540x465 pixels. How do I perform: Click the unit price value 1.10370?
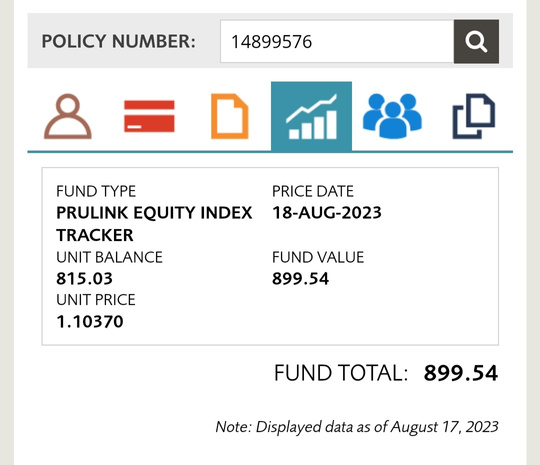tap(90, 322)
